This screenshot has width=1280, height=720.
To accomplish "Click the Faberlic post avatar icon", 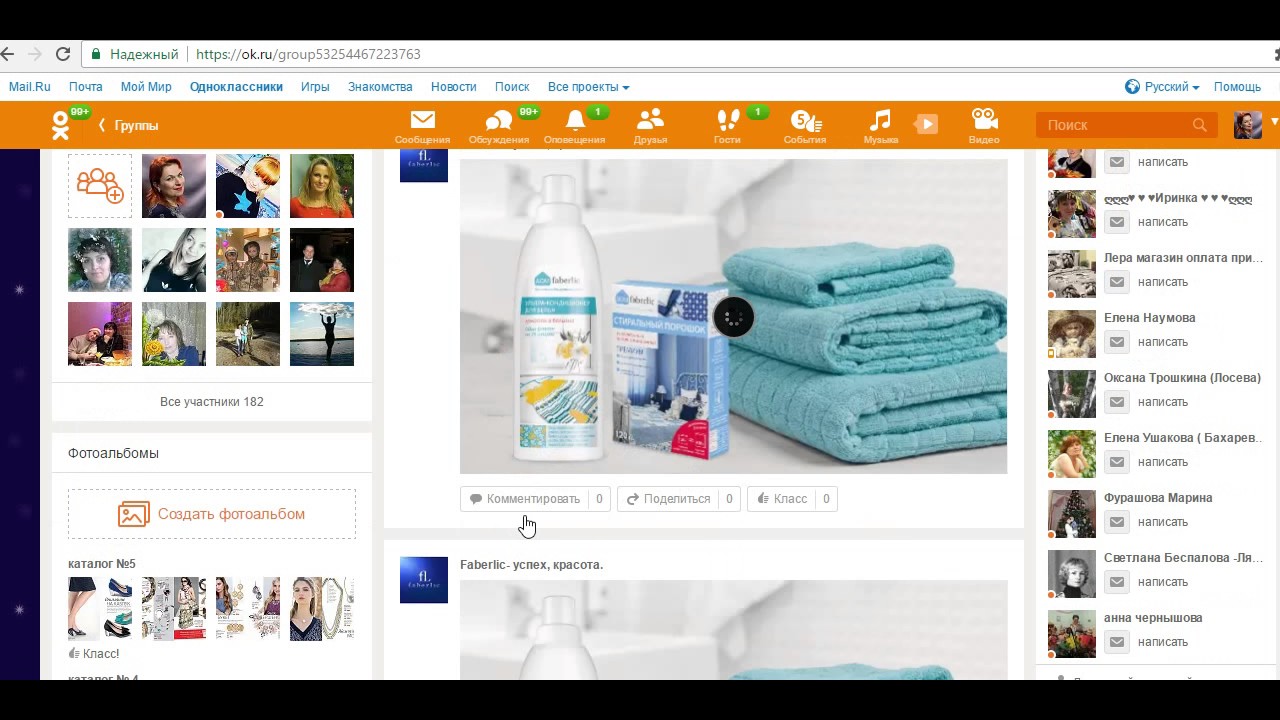I will 424,580.
